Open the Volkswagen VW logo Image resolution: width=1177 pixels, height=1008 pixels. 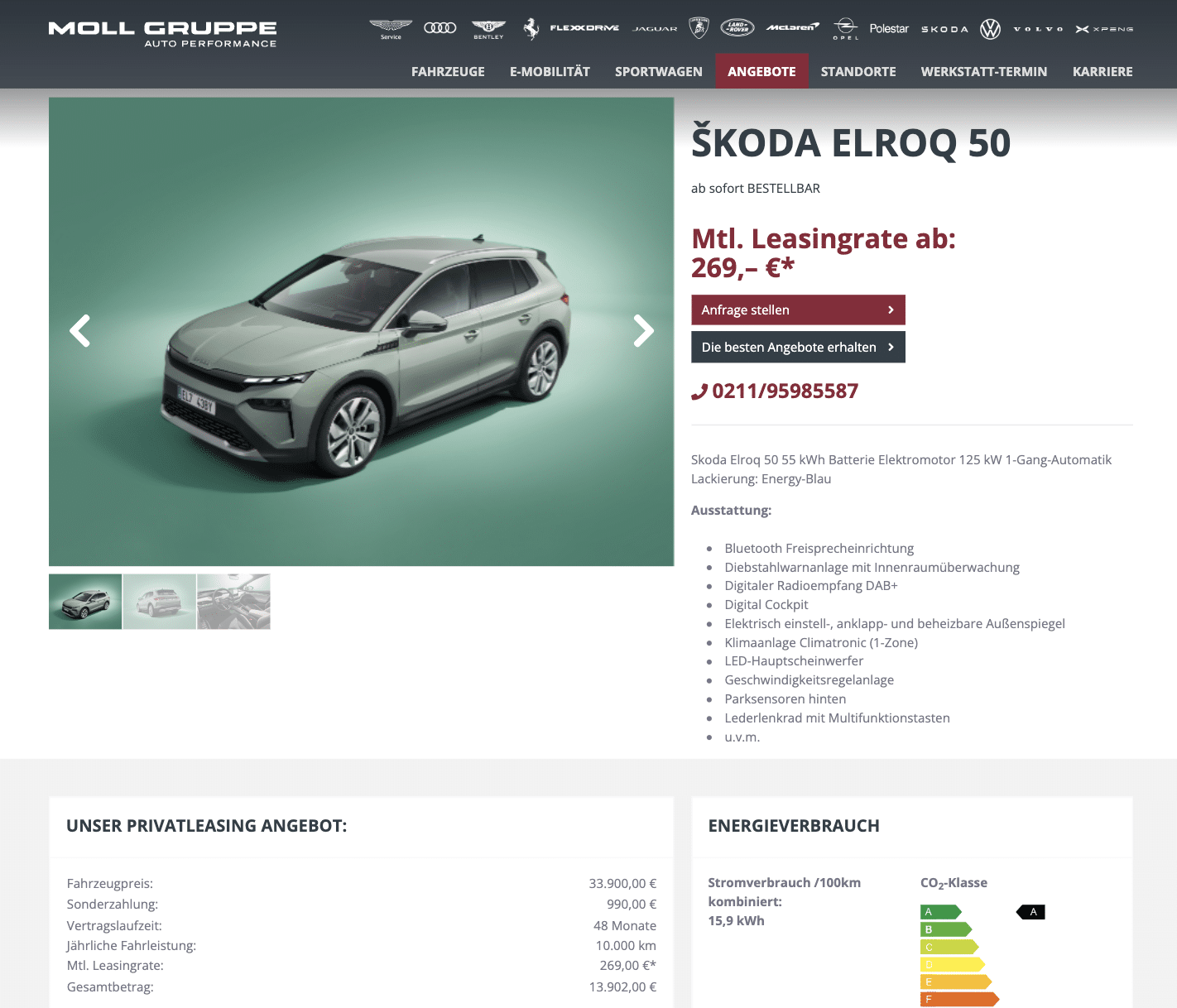990,29
